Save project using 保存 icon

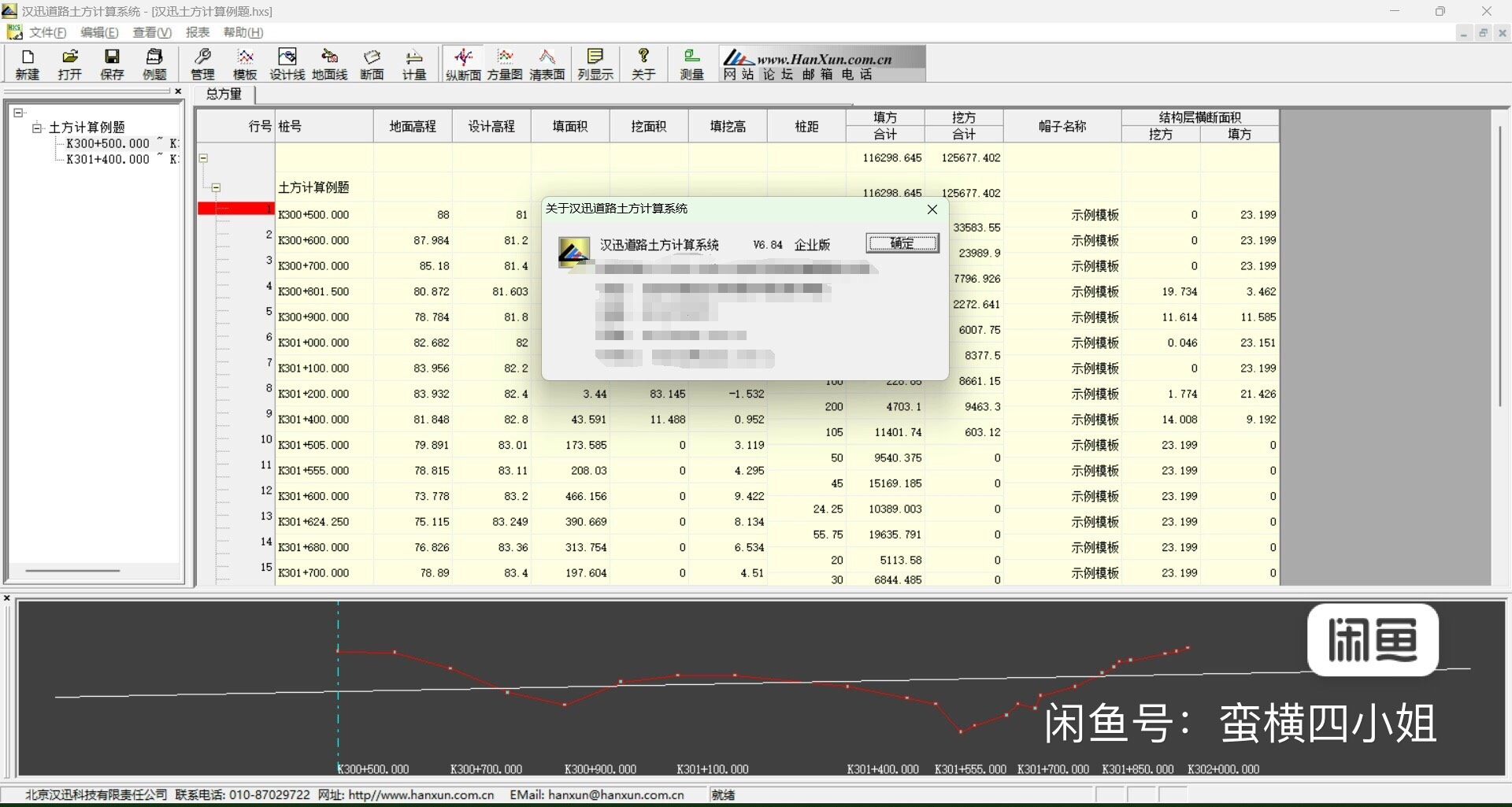click(112, 64)
